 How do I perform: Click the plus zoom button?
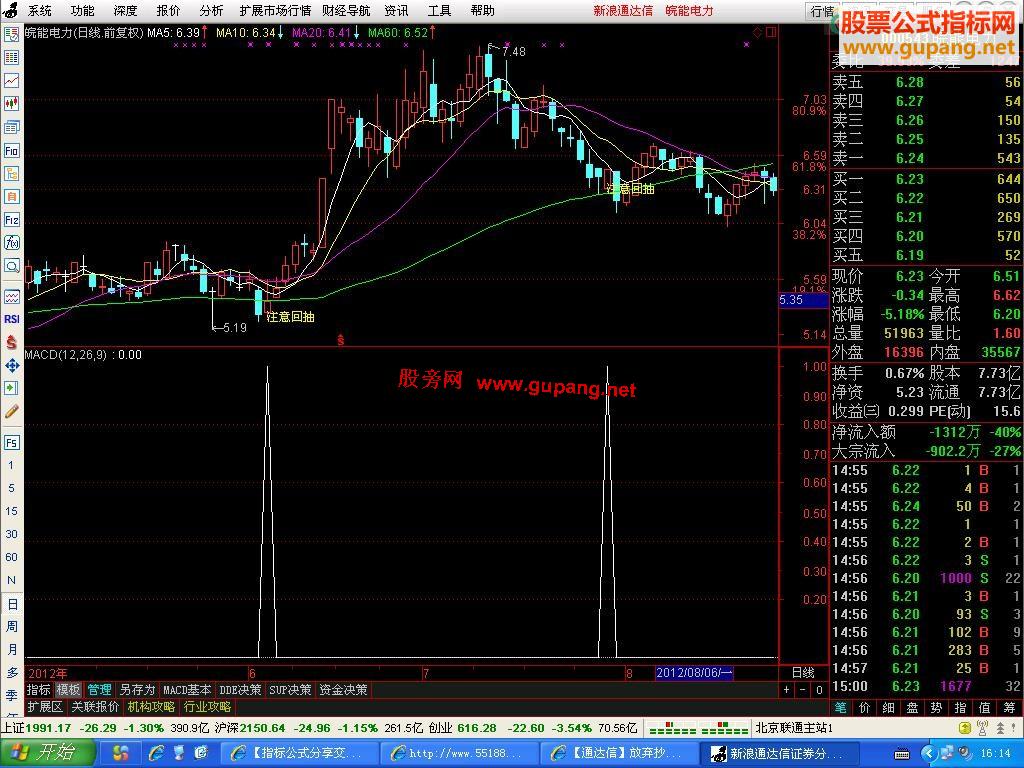point(786,690)
